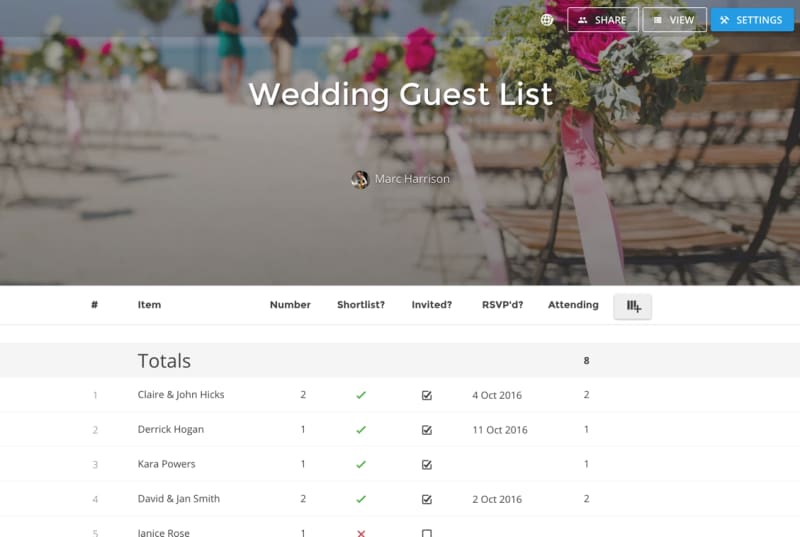This screenshot has height=537, width=800.
Task: Click the RSVP date 2 Oct 2016
Action: click(x=497, y=499)
